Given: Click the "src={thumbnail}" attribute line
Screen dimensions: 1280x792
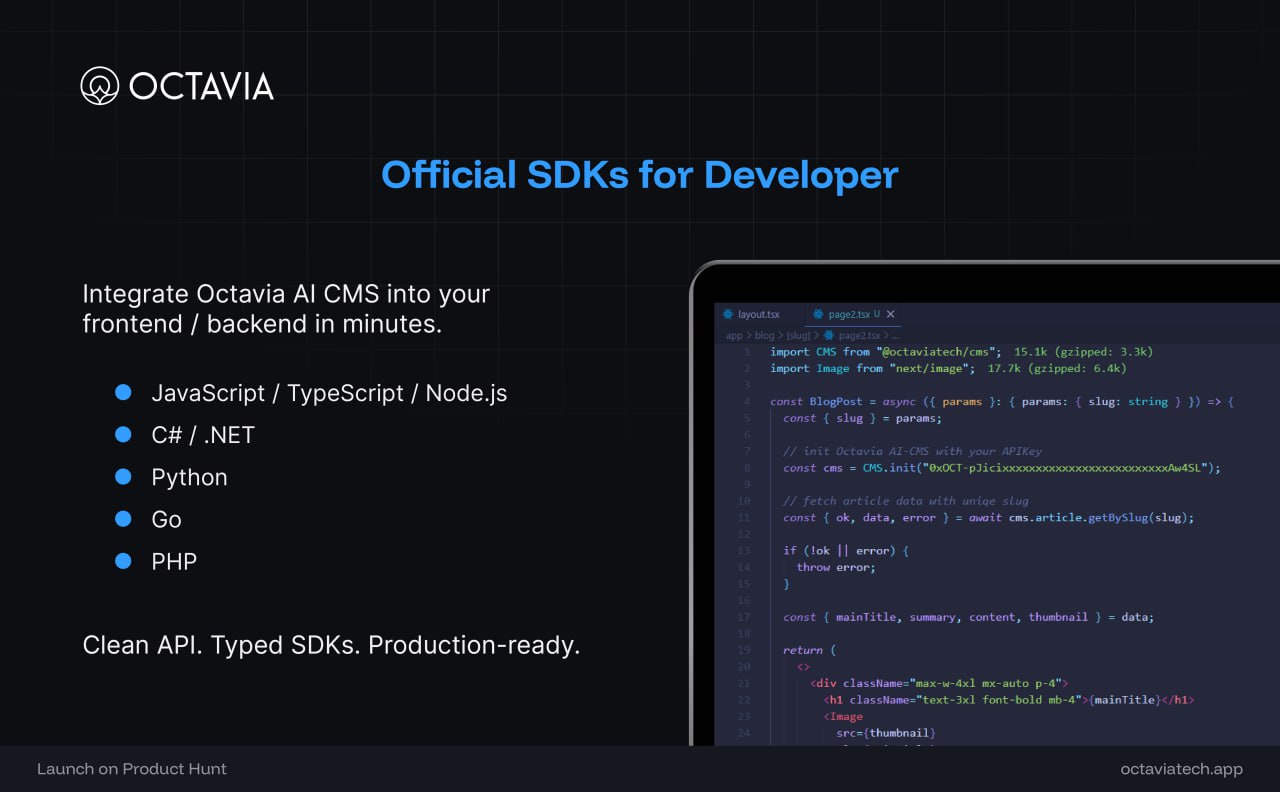Looking at the screenshot, I should tap(886, 733).
